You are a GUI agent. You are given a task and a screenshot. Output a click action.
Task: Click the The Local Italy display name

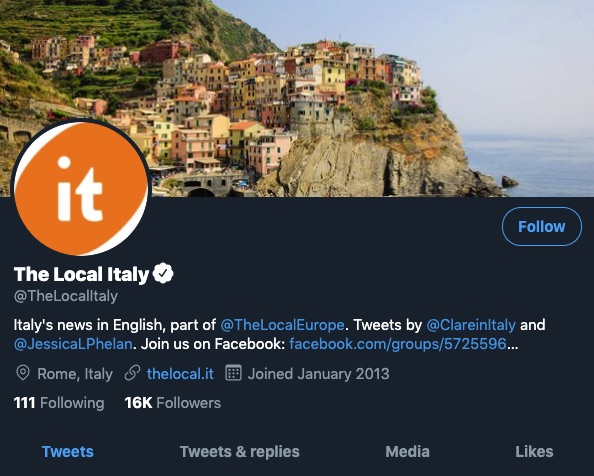81,274
